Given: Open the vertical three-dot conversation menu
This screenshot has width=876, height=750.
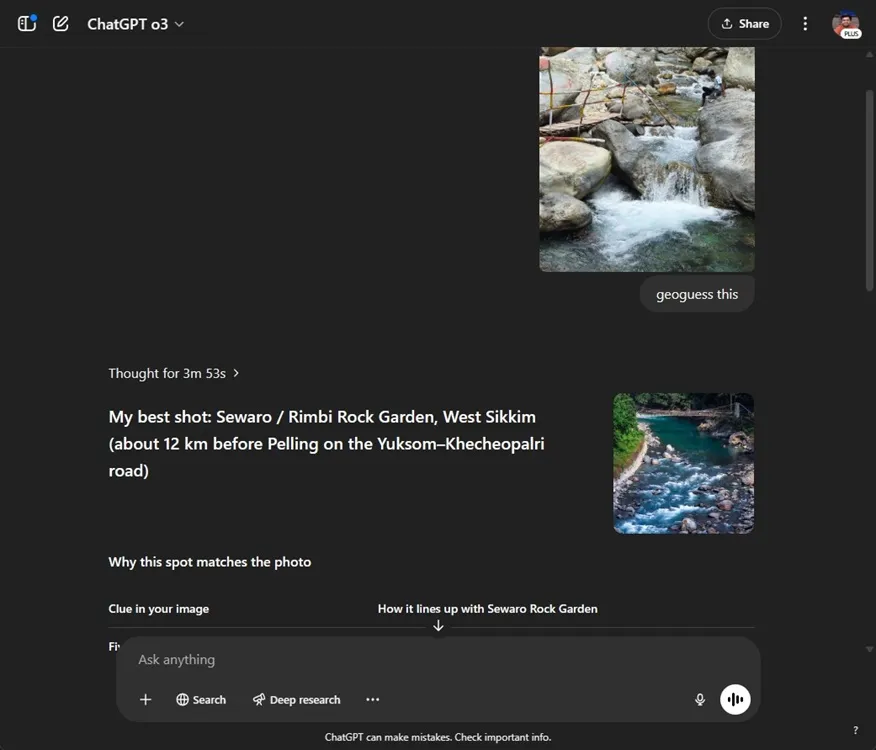Looking at the screenshot, I should click(x=805, y=24).
